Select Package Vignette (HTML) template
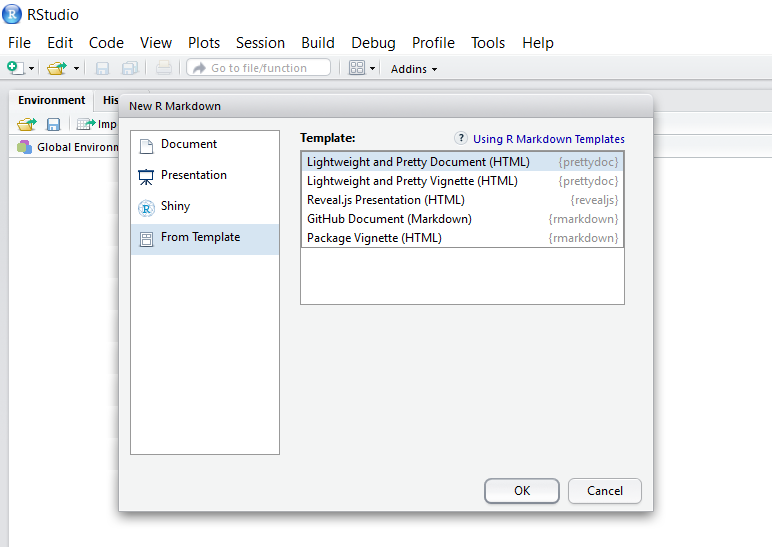 pyautogui.click(x=462, y=238)
